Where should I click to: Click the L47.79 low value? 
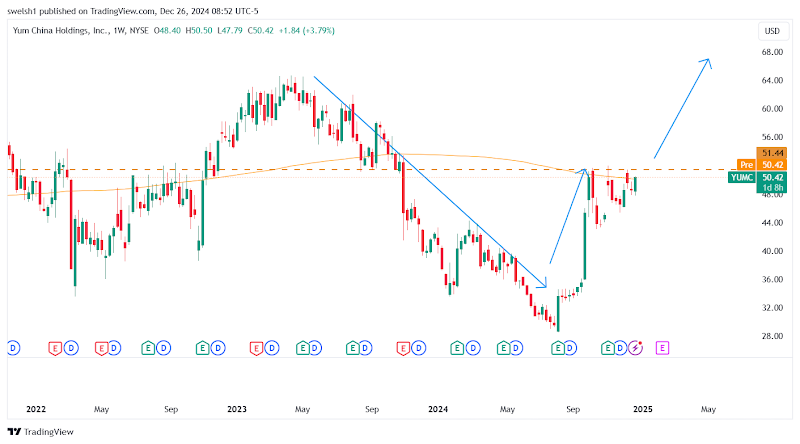click(230, 31)
